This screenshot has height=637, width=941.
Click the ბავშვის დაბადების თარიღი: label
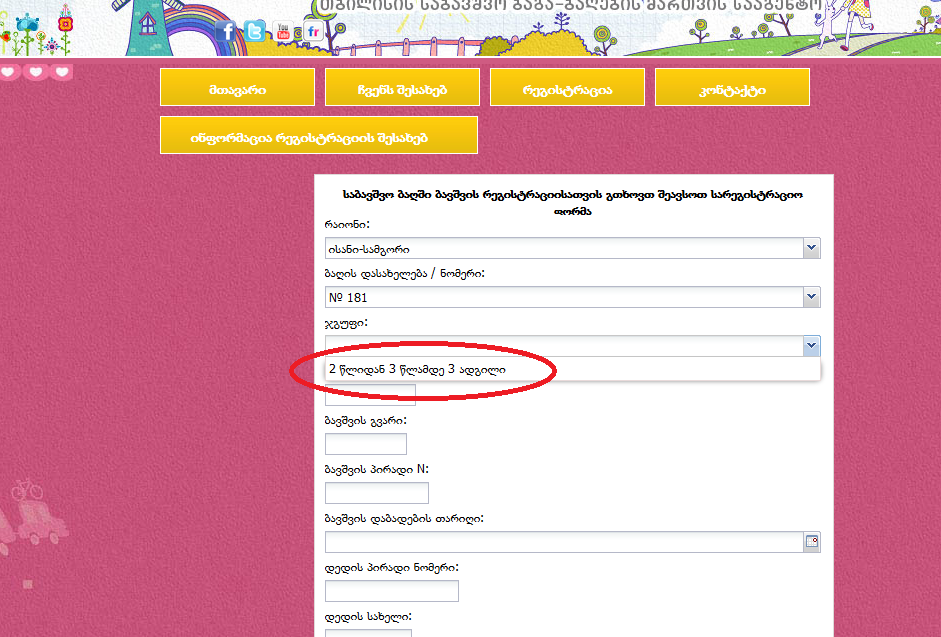tap(404, 519)
